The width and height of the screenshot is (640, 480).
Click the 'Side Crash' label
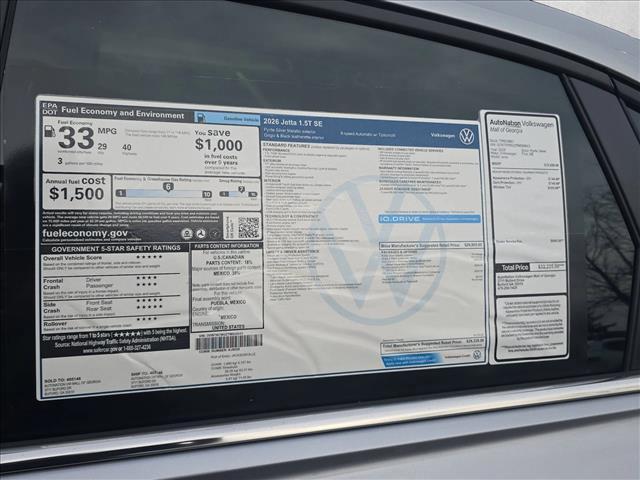point(52,307)
